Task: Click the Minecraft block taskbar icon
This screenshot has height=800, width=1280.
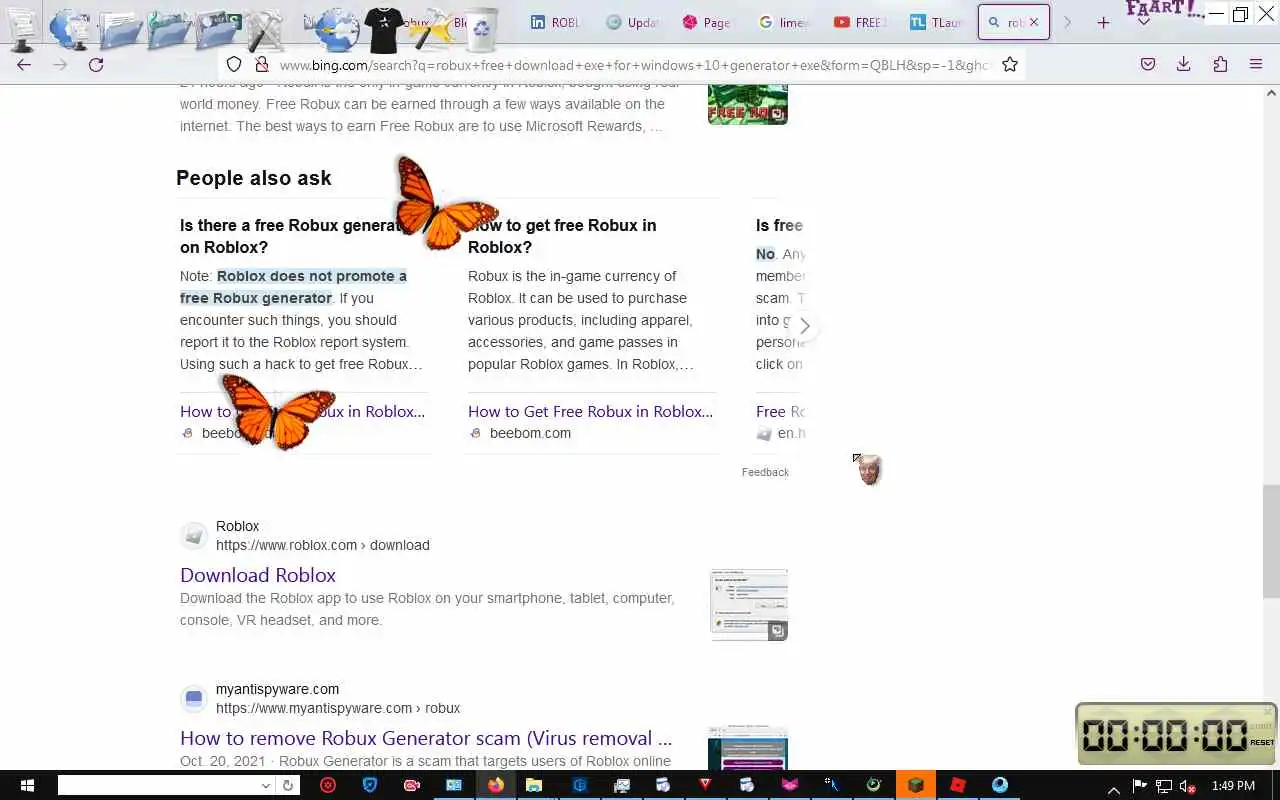Action: point(916,785)
